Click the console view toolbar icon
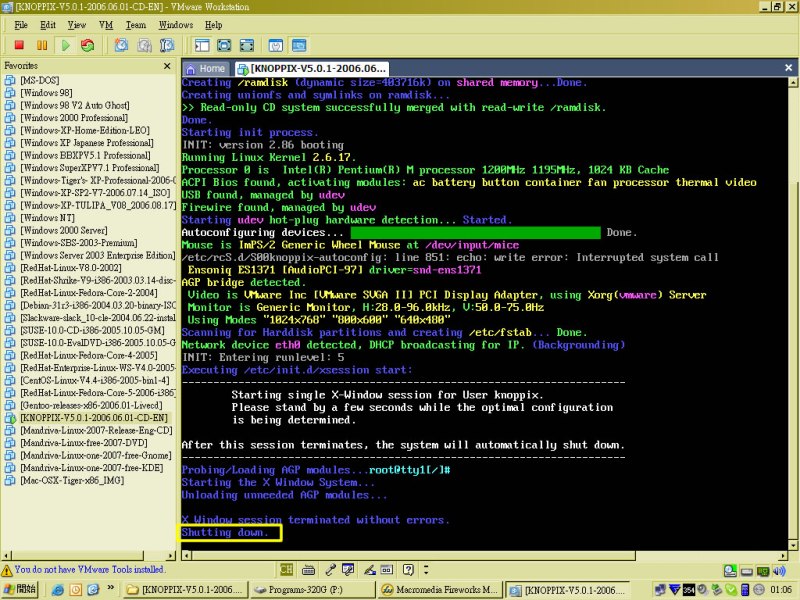The height and width of the screenshot is (600, 800). 299,45
